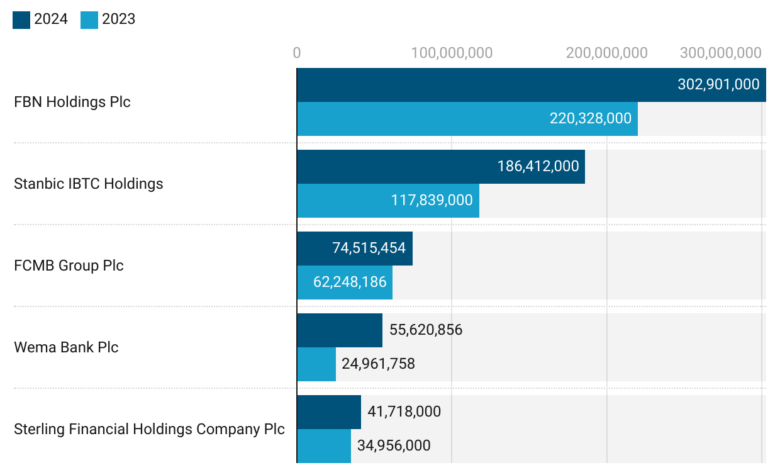This screenshot has height=470, width=780.
Task: Click the Sterling value 34,956,000
Action: pos(394,445)
